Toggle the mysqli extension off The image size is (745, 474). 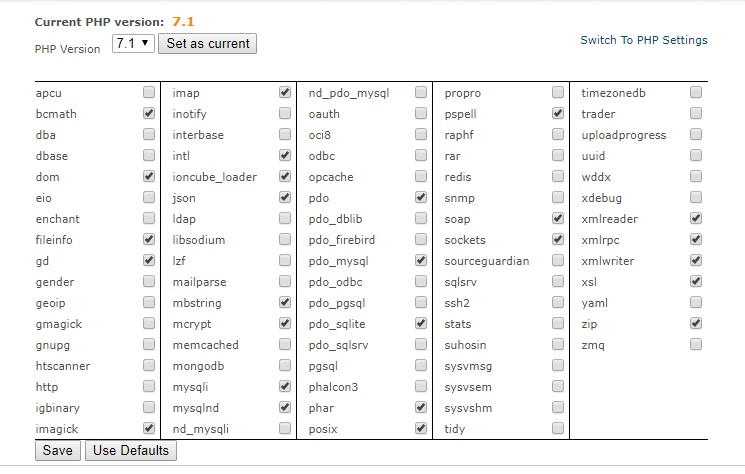285,387
